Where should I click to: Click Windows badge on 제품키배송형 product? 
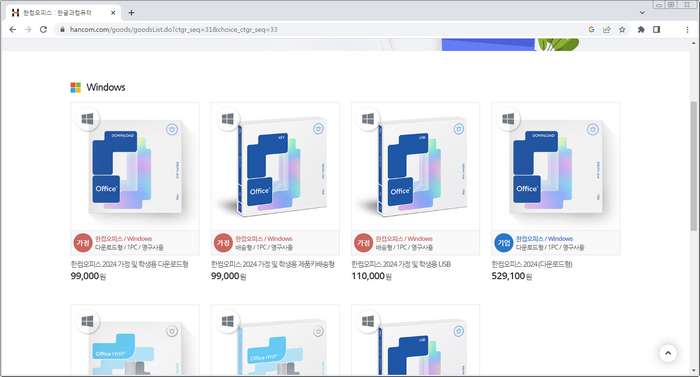coord(228,119)
